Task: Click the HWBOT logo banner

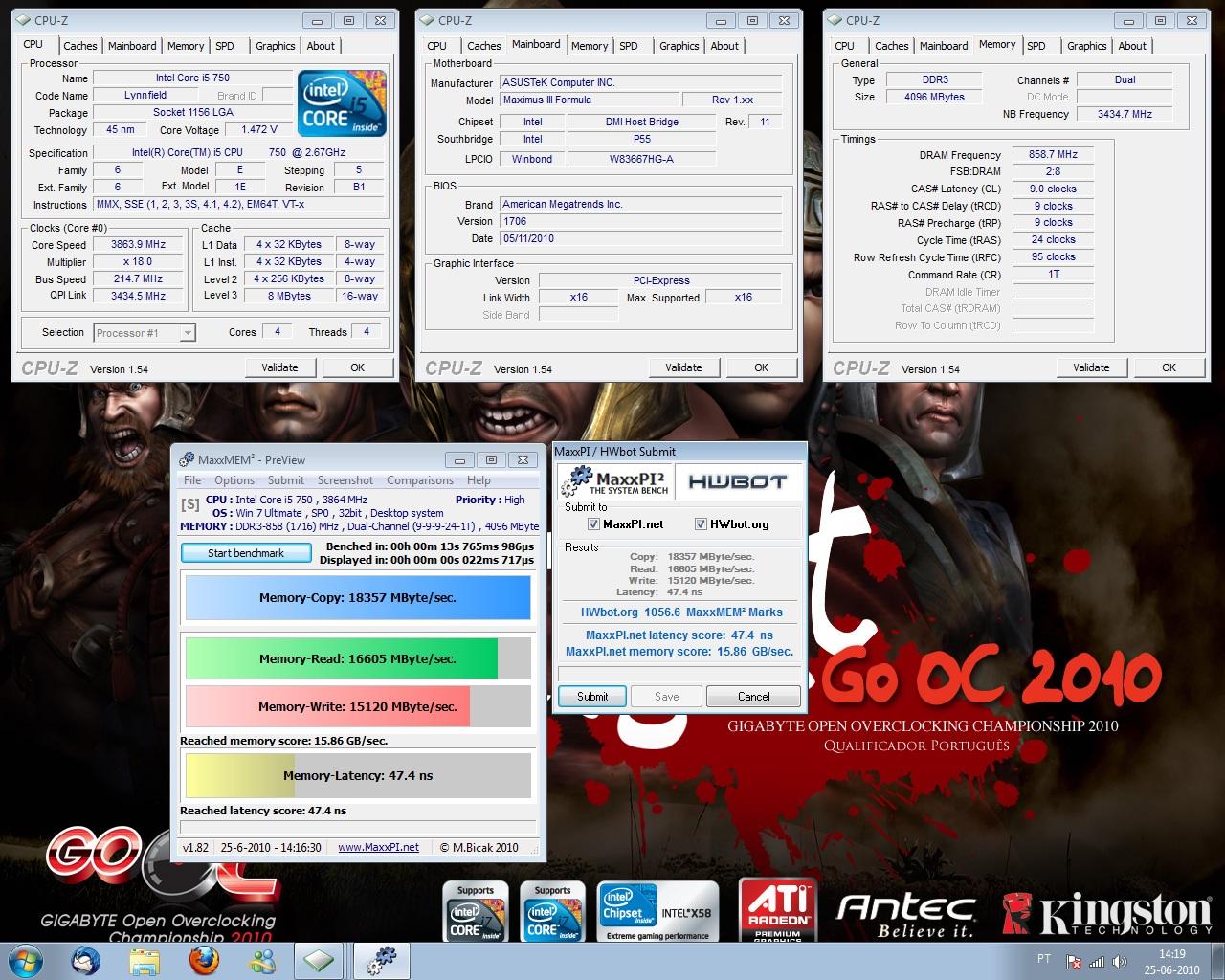Action: [x=737, y=481]
